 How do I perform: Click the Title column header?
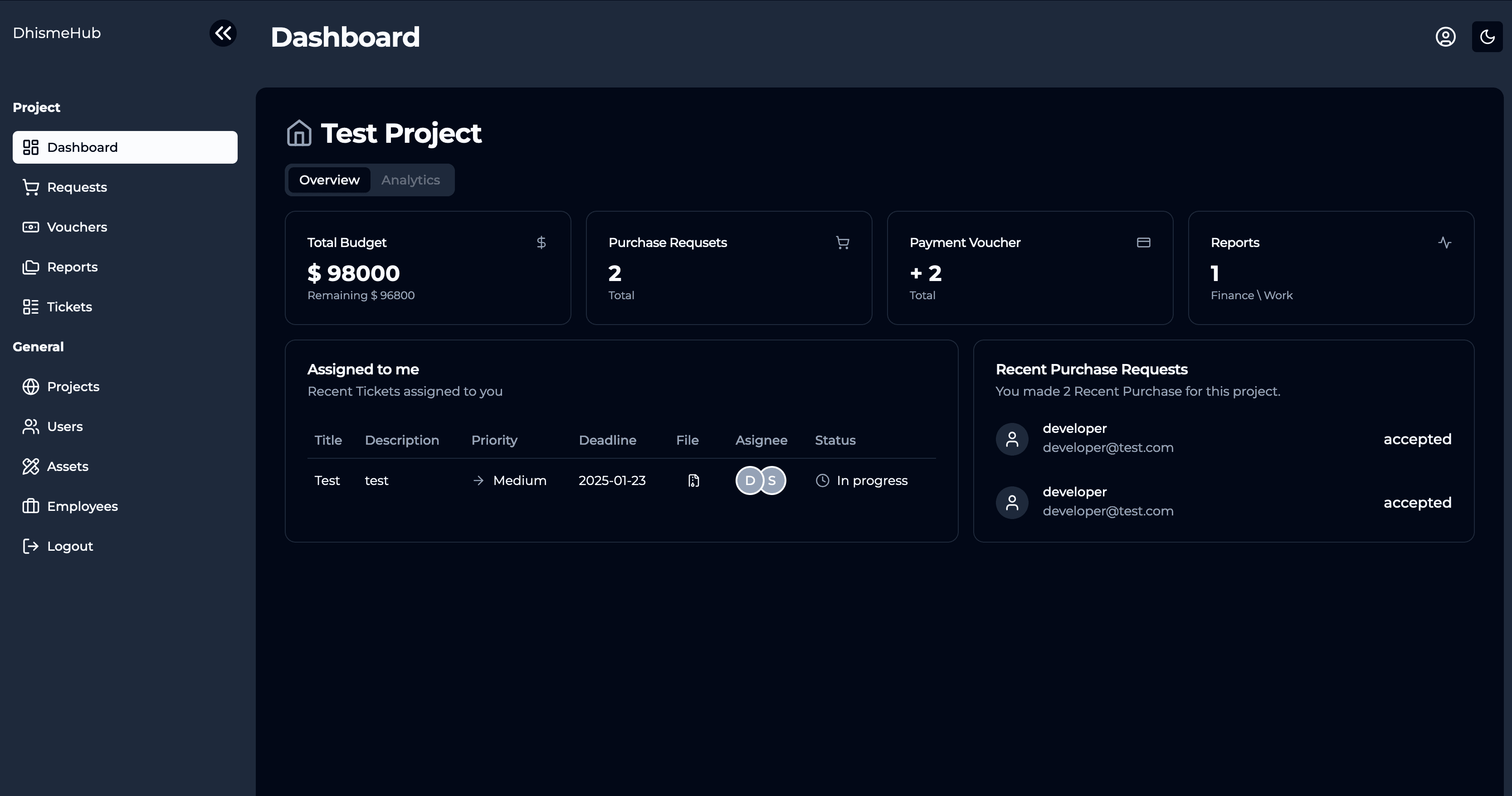(x=328, y=440)
